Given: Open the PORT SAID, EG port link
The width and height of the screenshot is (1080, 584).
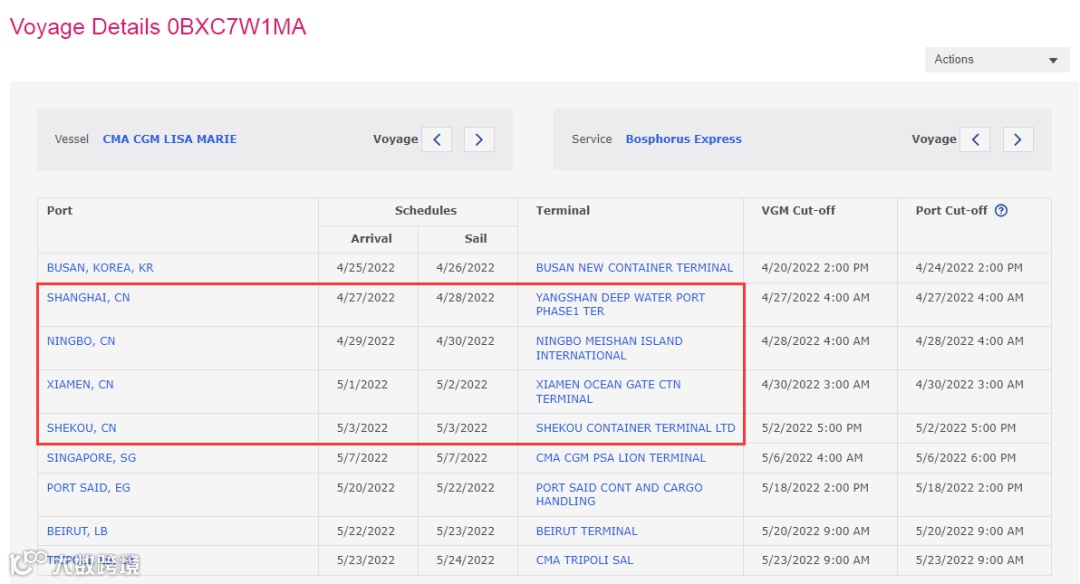Looking at the screenshot, I should click(88, 488).
